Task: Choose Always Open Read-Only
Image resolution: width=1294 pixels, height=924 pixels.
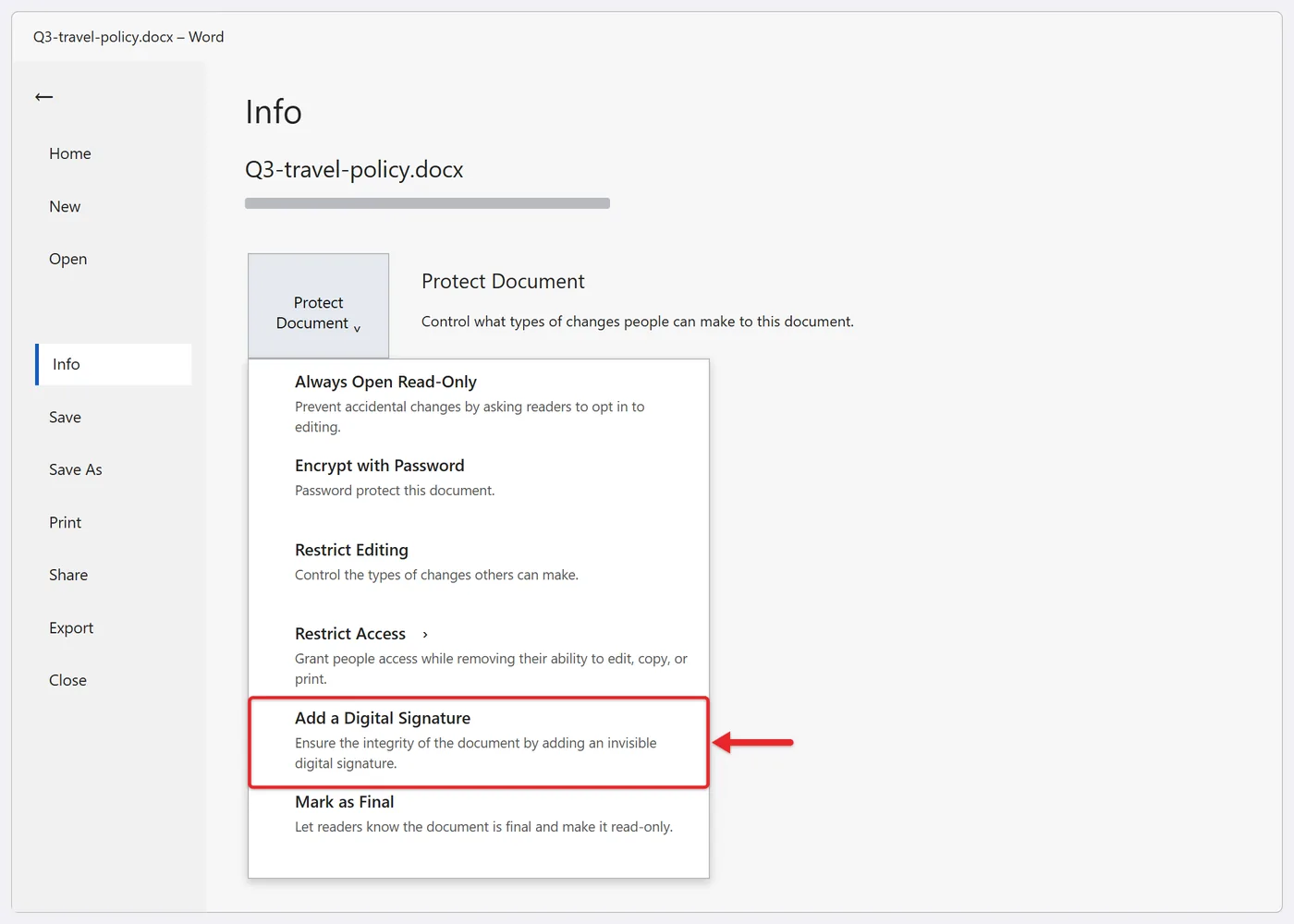Action: point(479,403)
